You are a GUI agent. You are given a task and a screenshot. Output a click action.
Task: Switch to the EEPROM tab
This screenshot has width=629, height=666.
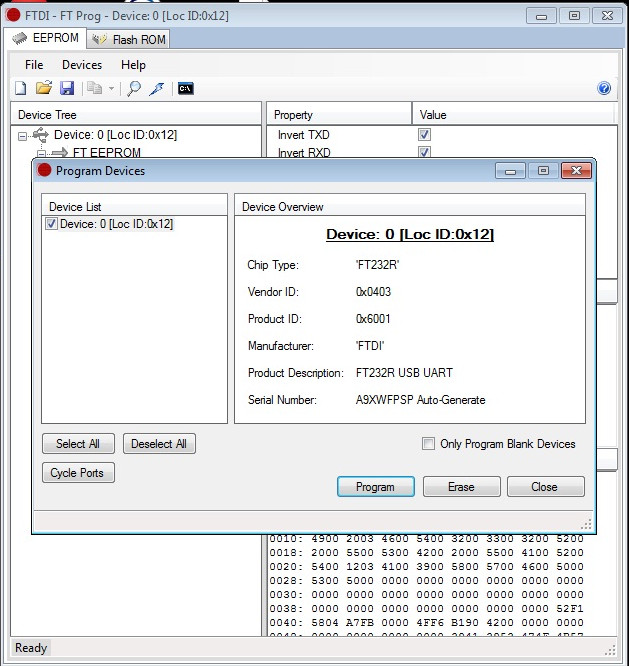coord(45,38)
